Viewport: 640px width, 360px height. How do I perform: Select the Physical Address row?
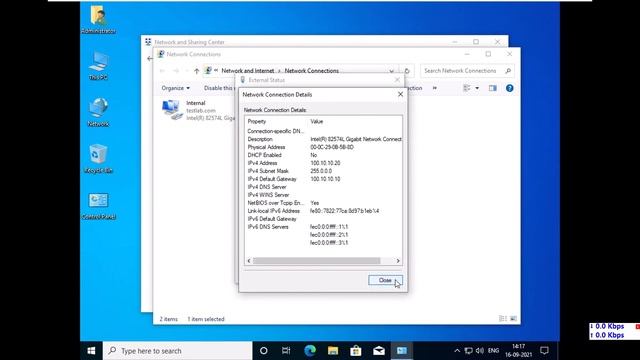[x=323, y=147]
